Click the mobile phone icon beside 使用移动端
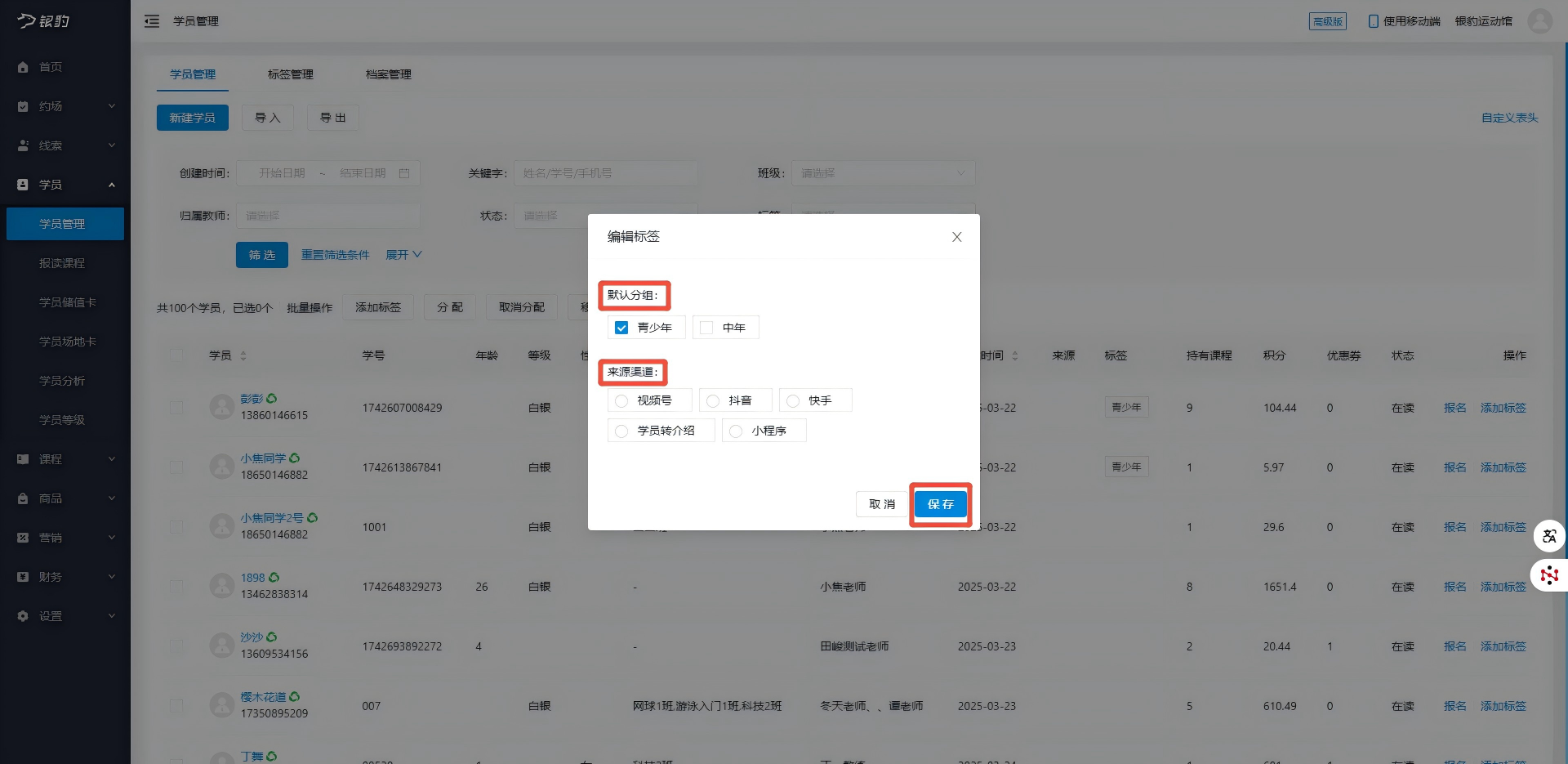 (x=1373, y=21)
